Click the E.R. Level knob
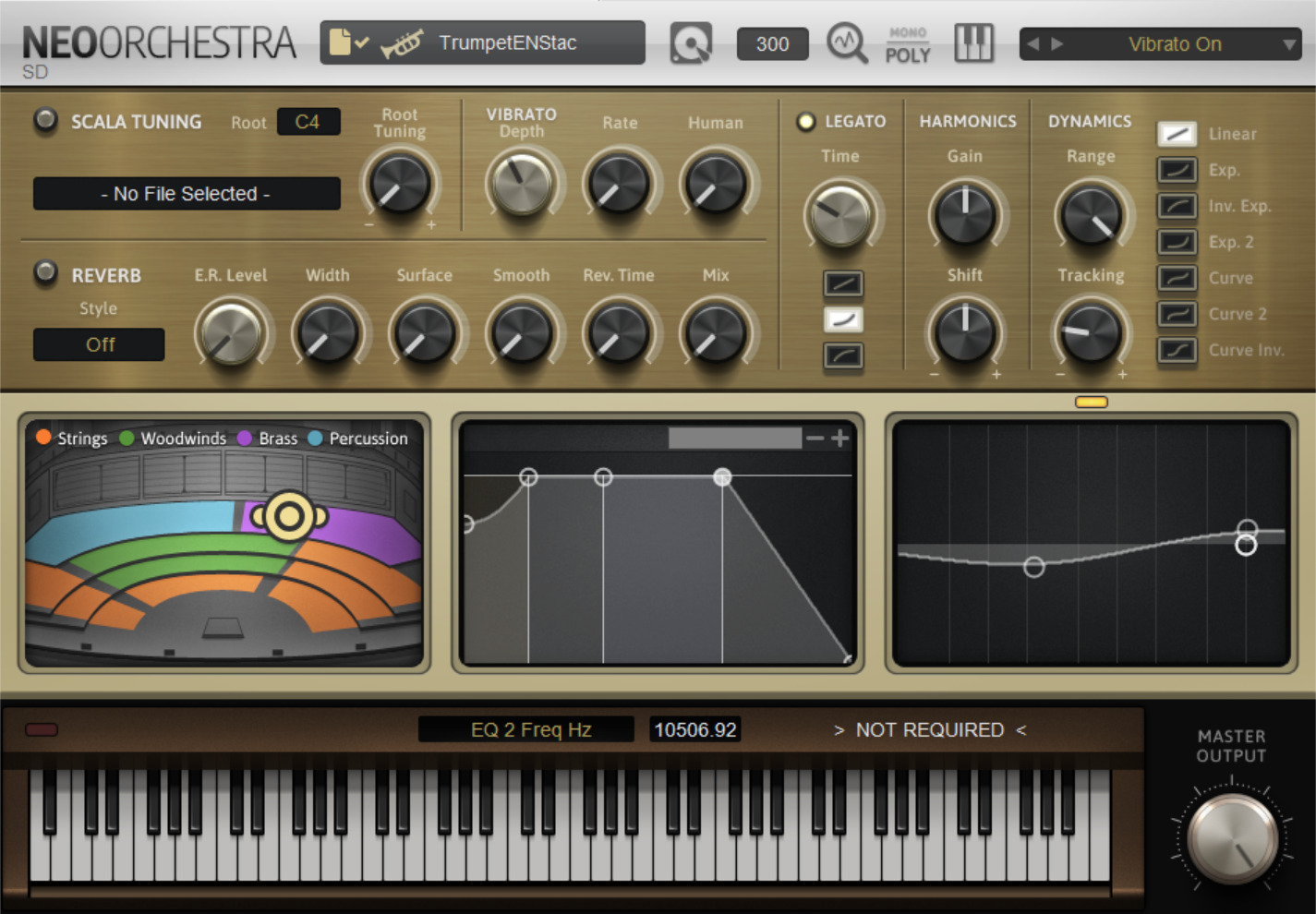 pyautogui.click(x=230, y=332)
